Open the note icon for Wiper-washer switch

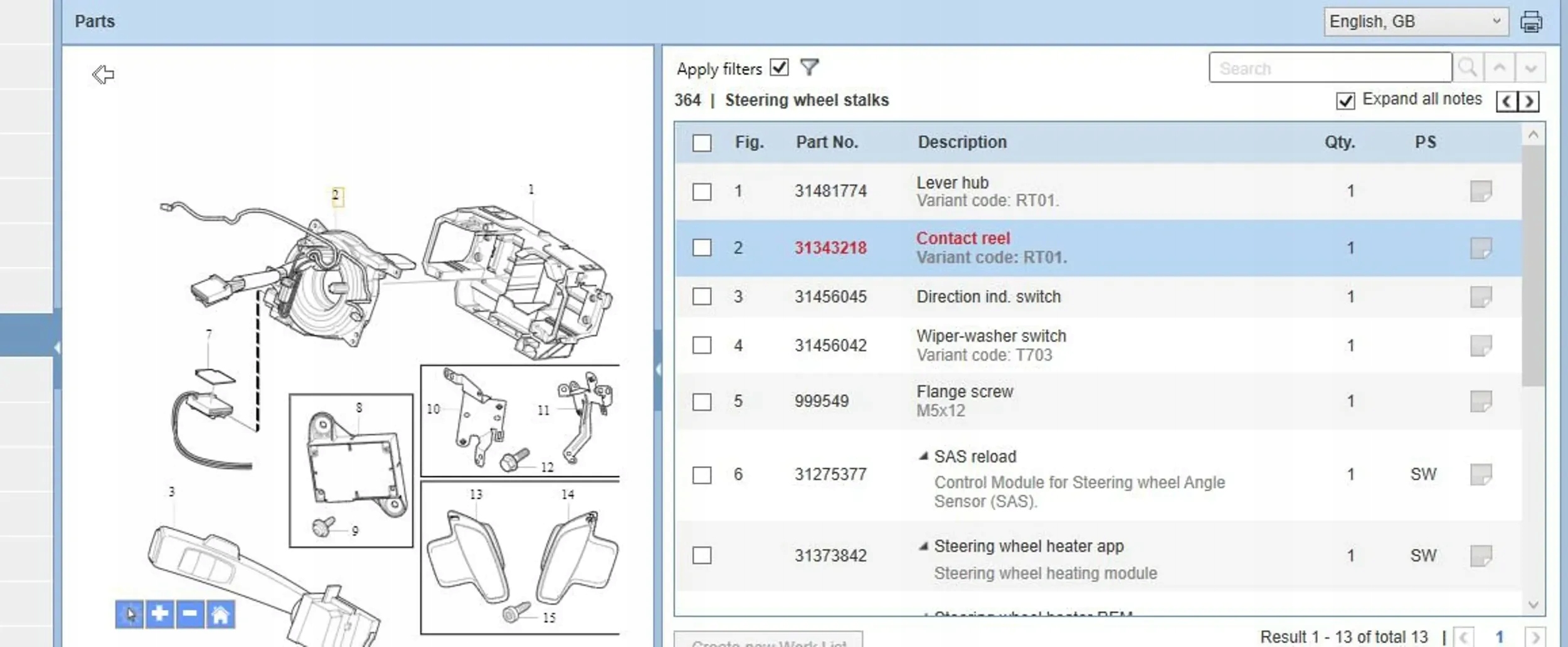pos(1481,345)
